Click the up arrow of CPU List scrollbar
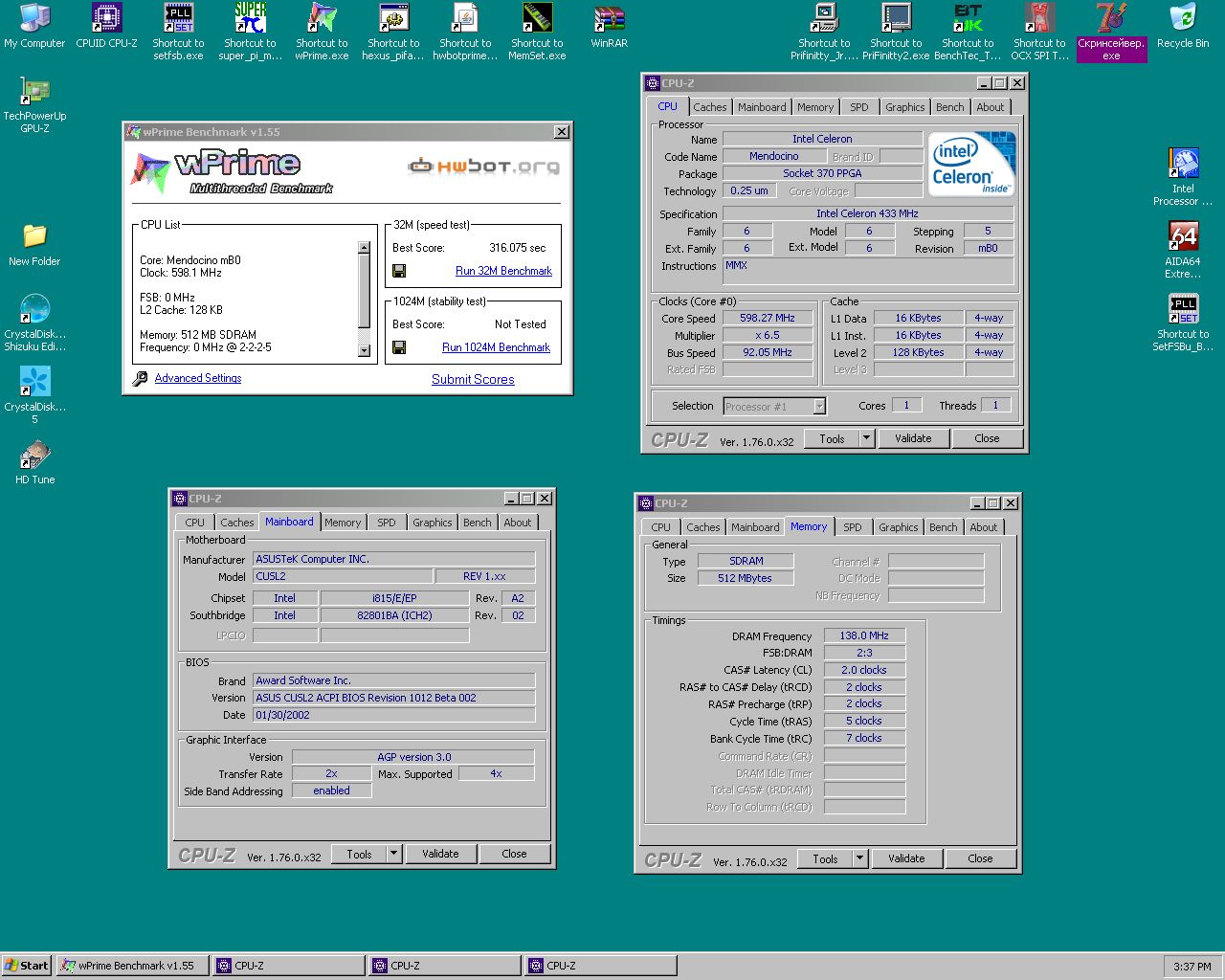 [364, 248]
